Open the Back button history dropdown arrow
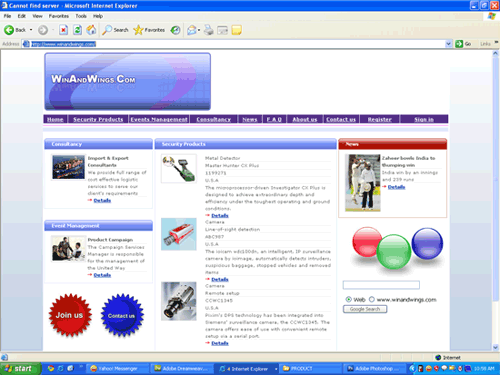This screenshot has width=500, height=375. [x=31, y=30]
